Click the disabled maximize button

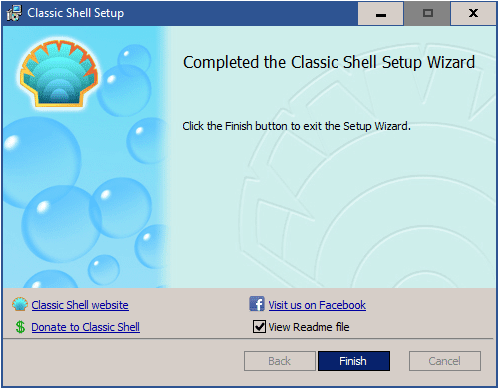(x=427, y=13)
